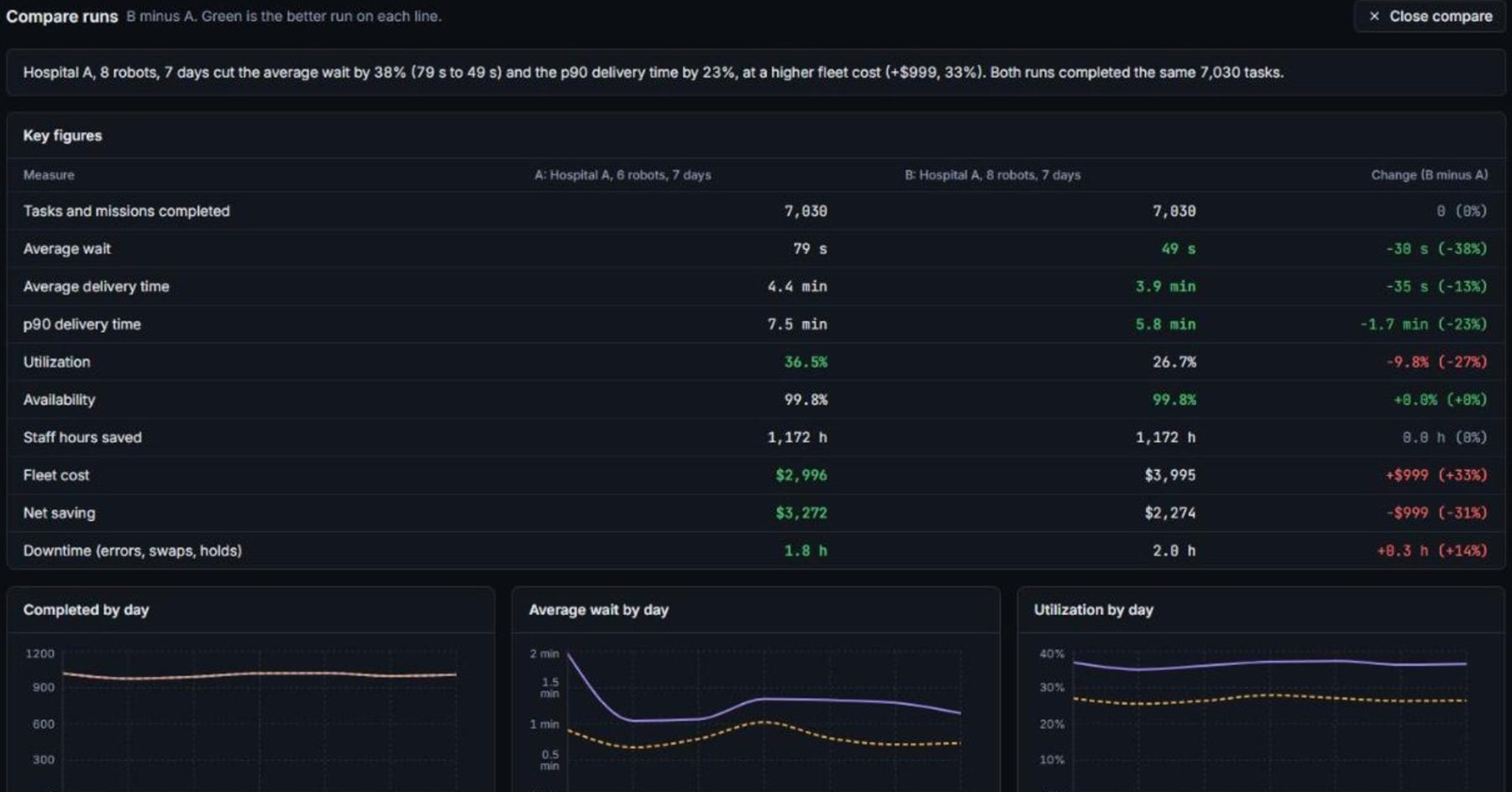
Task: Select the +$999 (+33%) change value
Action: tap(1436, 475)
